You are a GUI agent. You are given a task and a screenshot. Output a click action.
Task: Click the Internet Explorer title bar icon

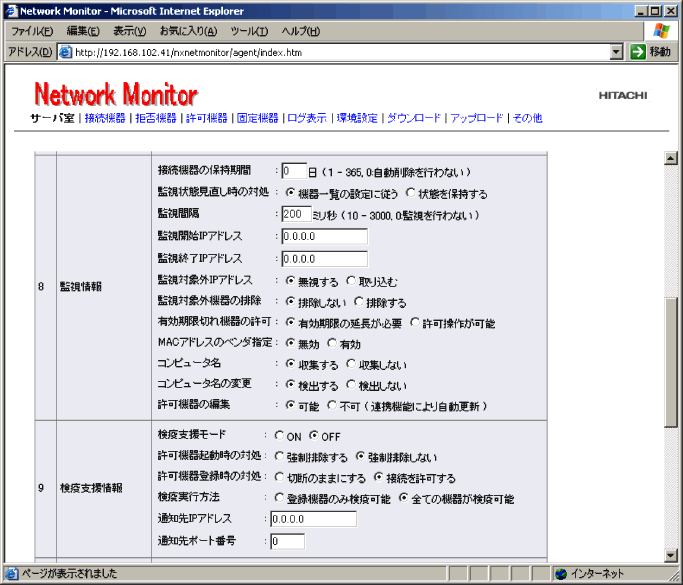point(11,11)
